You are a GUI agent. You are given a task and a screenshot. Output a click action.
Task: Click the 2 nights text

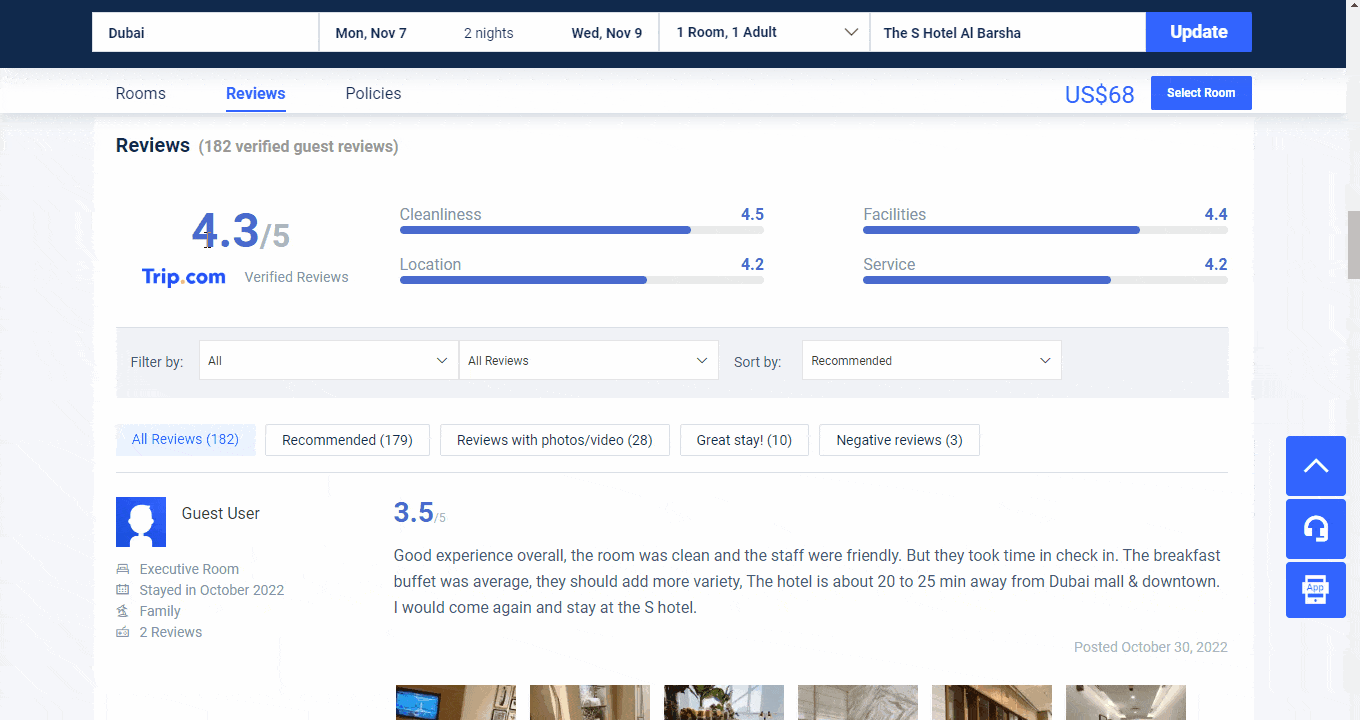point(488,33)
